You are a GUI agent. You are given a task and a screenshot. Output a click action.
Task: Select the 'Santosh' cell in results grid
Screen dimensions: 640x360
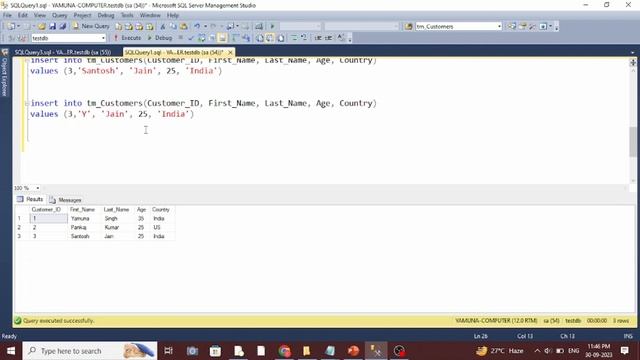click(84, 236)
